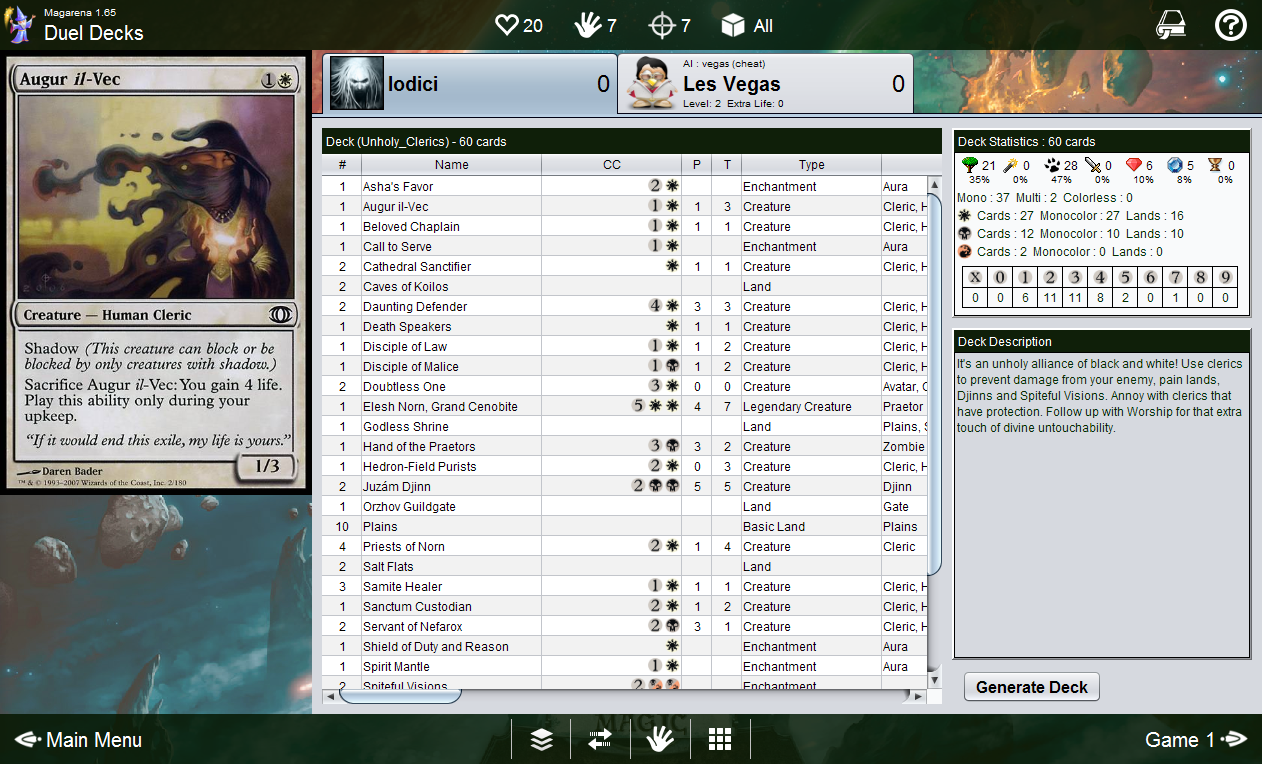Select the Les Vegas player tab
Image resolution: width=1262 pixels, height=764 pixels.
[765, 84]
